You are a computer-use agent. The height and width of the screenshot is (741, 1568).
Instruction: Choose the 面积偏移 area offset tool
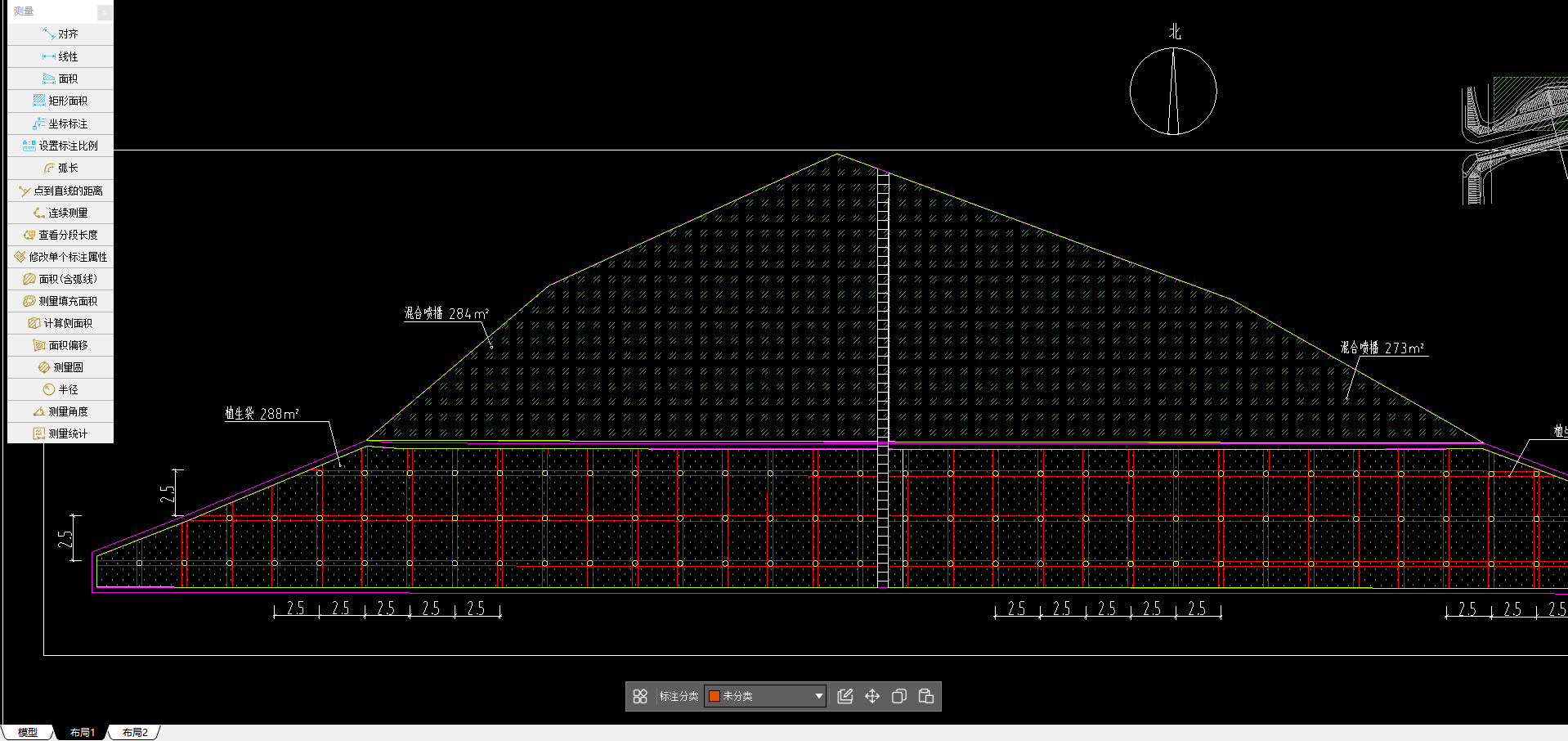click(60, 345)
